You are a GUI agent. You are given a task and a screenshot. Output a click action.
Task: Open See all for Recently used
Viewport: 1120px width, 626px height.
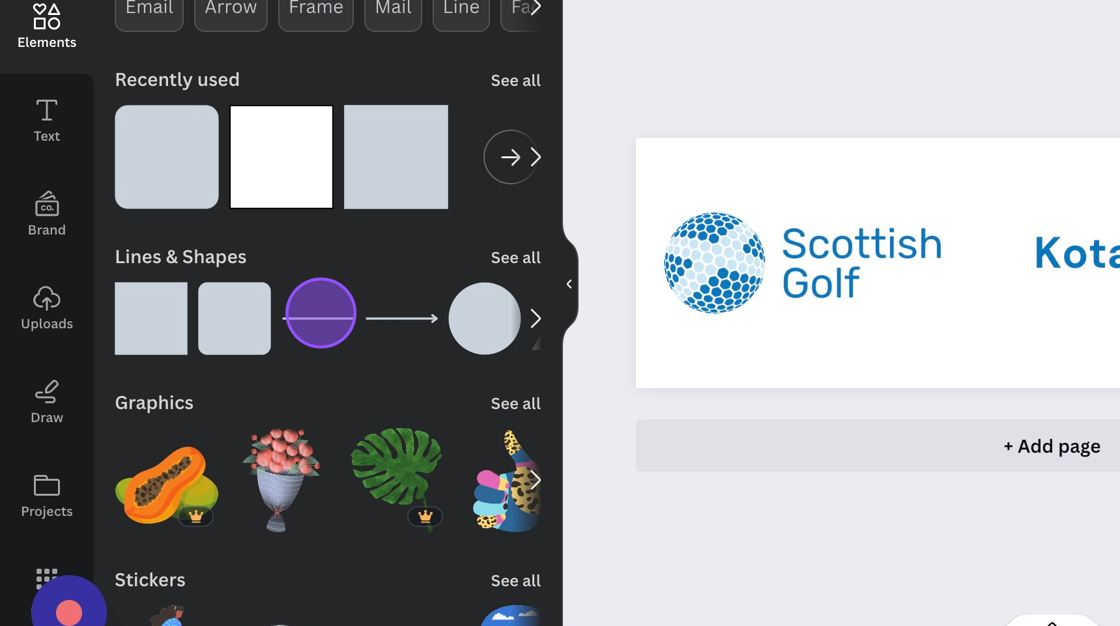(x=516, y=81)
